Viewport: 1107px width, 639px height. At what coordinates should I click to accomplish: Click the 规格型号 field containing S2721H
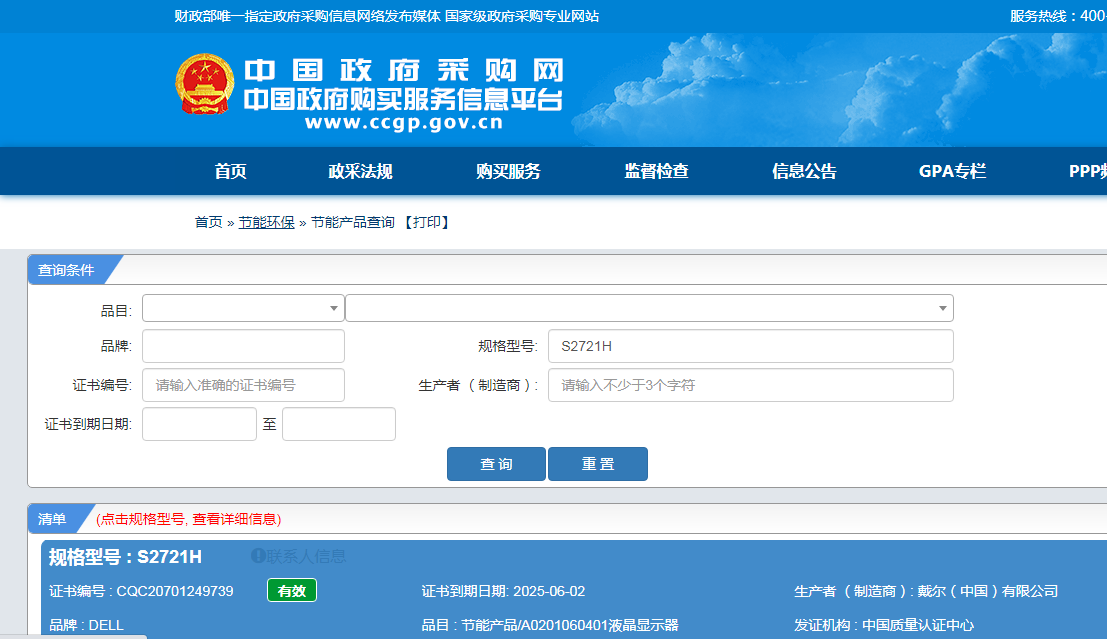(751, 346)
